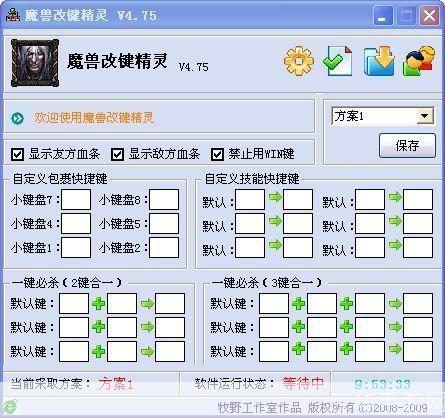
Task: Open settings via the orange gear icon
Action: [x=299, y=61]
